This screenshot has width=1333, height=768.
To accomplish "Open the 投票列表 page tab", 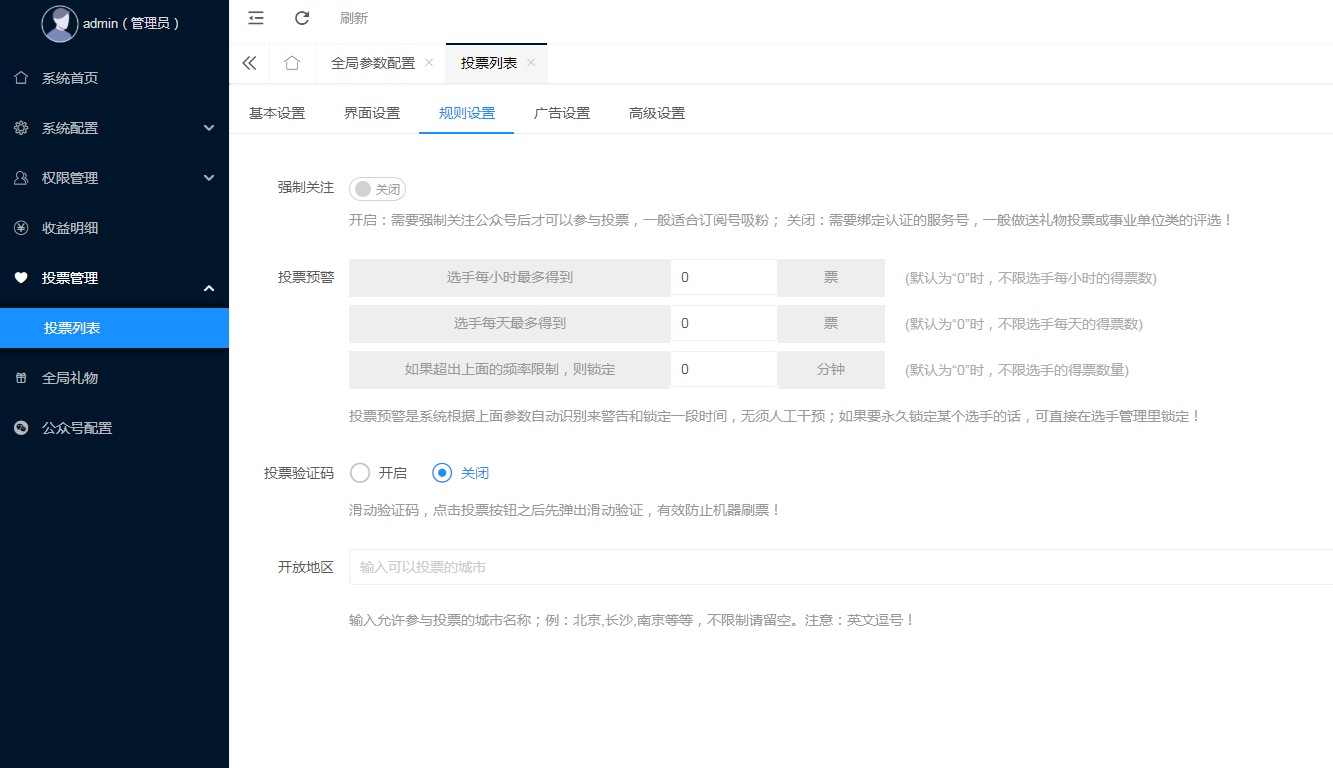I will 489,63.
